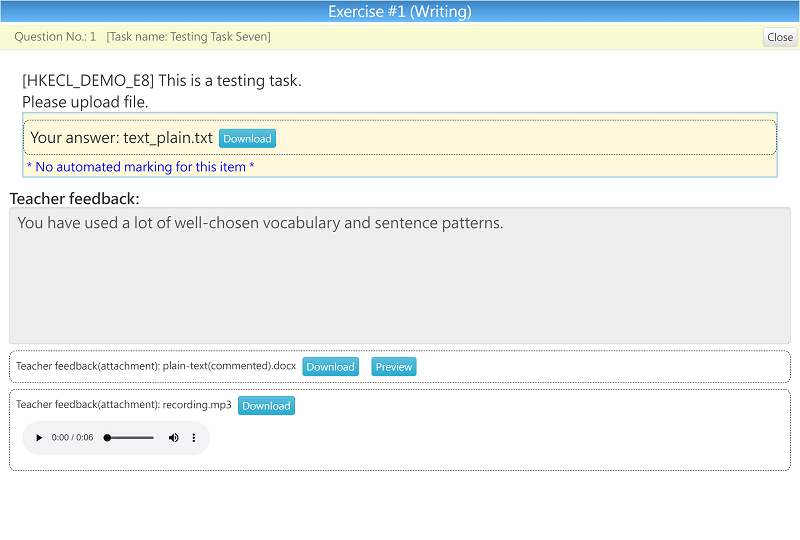Screen dimensions: 800x540
Task: Download plain-text(commented).docx attachment
Action: (330, 367)
